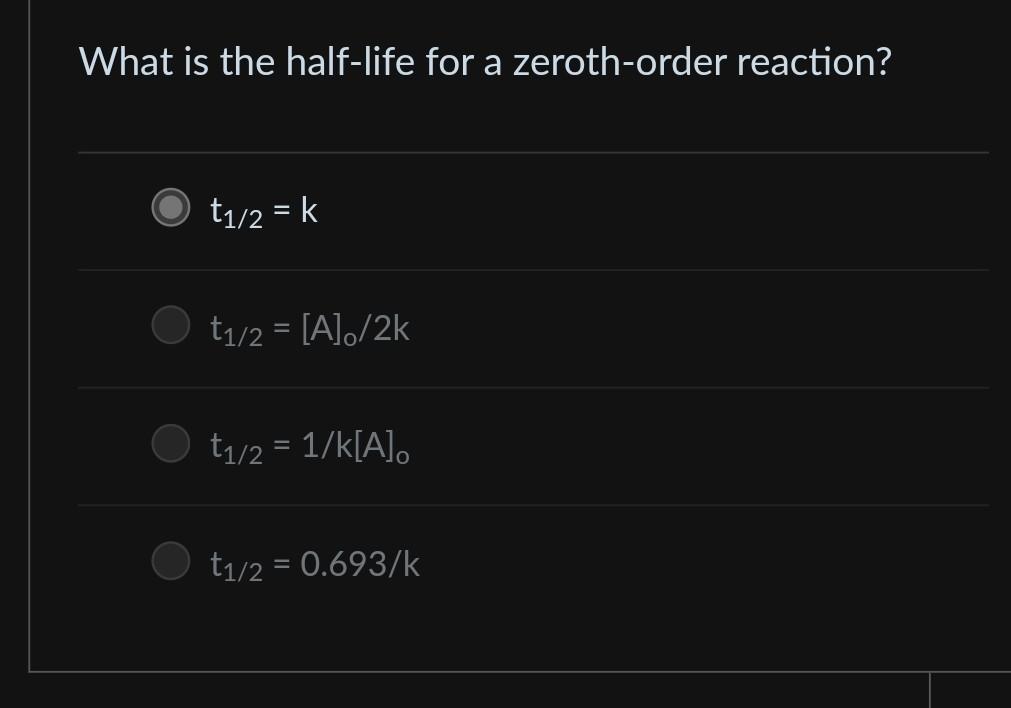Click the answer text t1/2 = 0.693/k
This screenshot has width=1011, height=708.
(314, 563)
